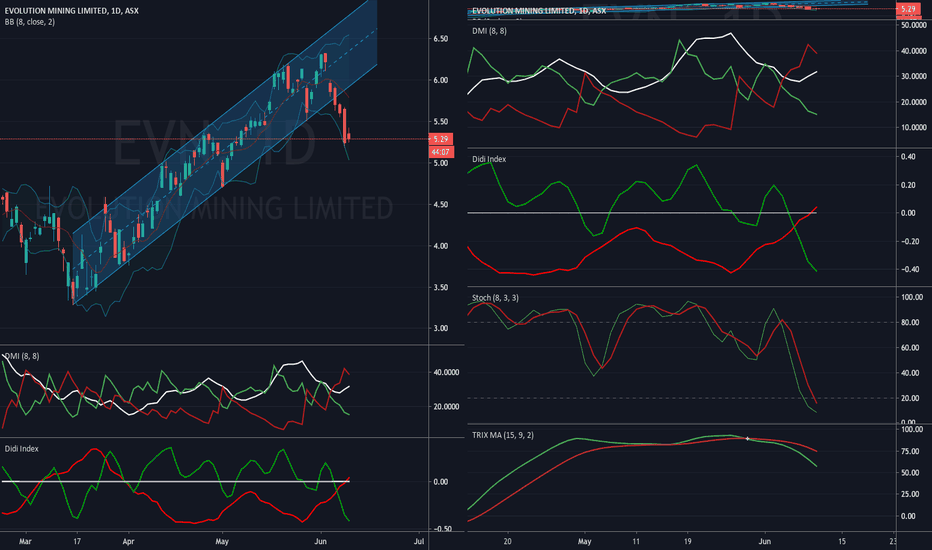Click the 10.0000 value on right DMI scale
The image size is (932, 550).
tap(914, 128)
